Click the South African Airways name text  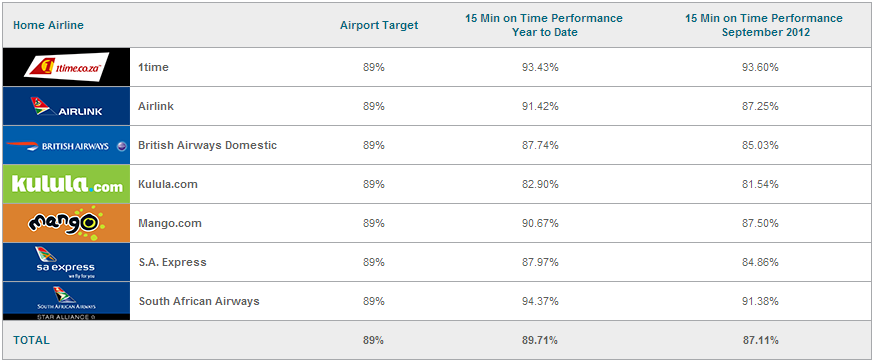[x=199, y=301]
